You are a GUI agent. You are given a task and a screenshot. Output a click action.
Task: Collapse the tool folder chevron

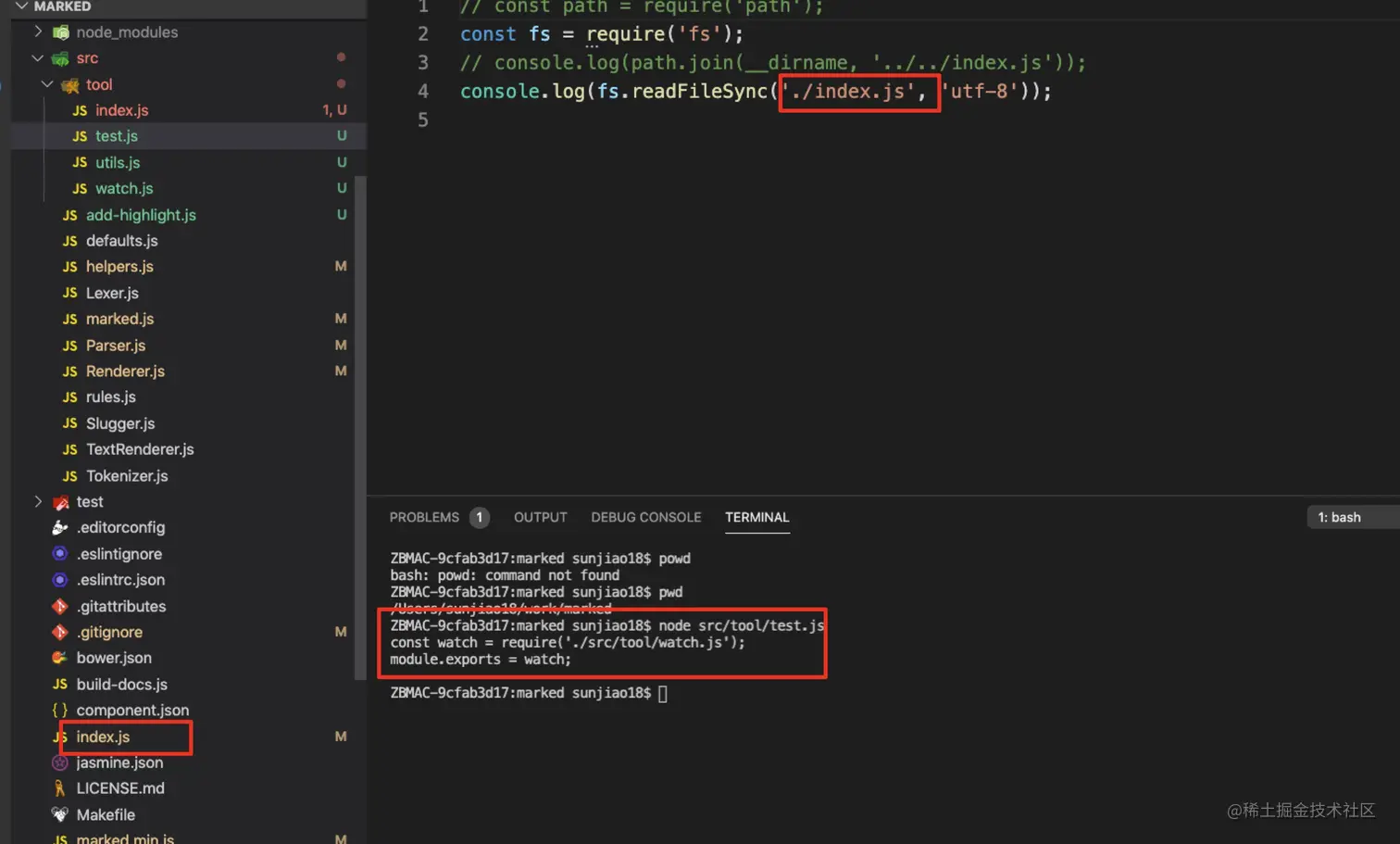[x=47, y=85]
